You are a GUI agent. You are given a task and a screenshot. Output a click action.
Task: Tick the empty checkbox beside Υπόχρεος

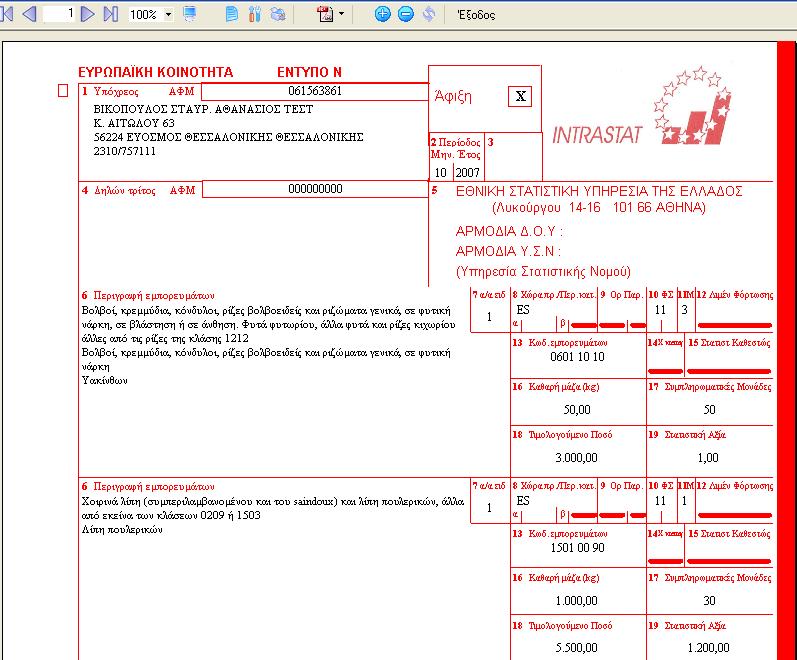click(63, 91)
